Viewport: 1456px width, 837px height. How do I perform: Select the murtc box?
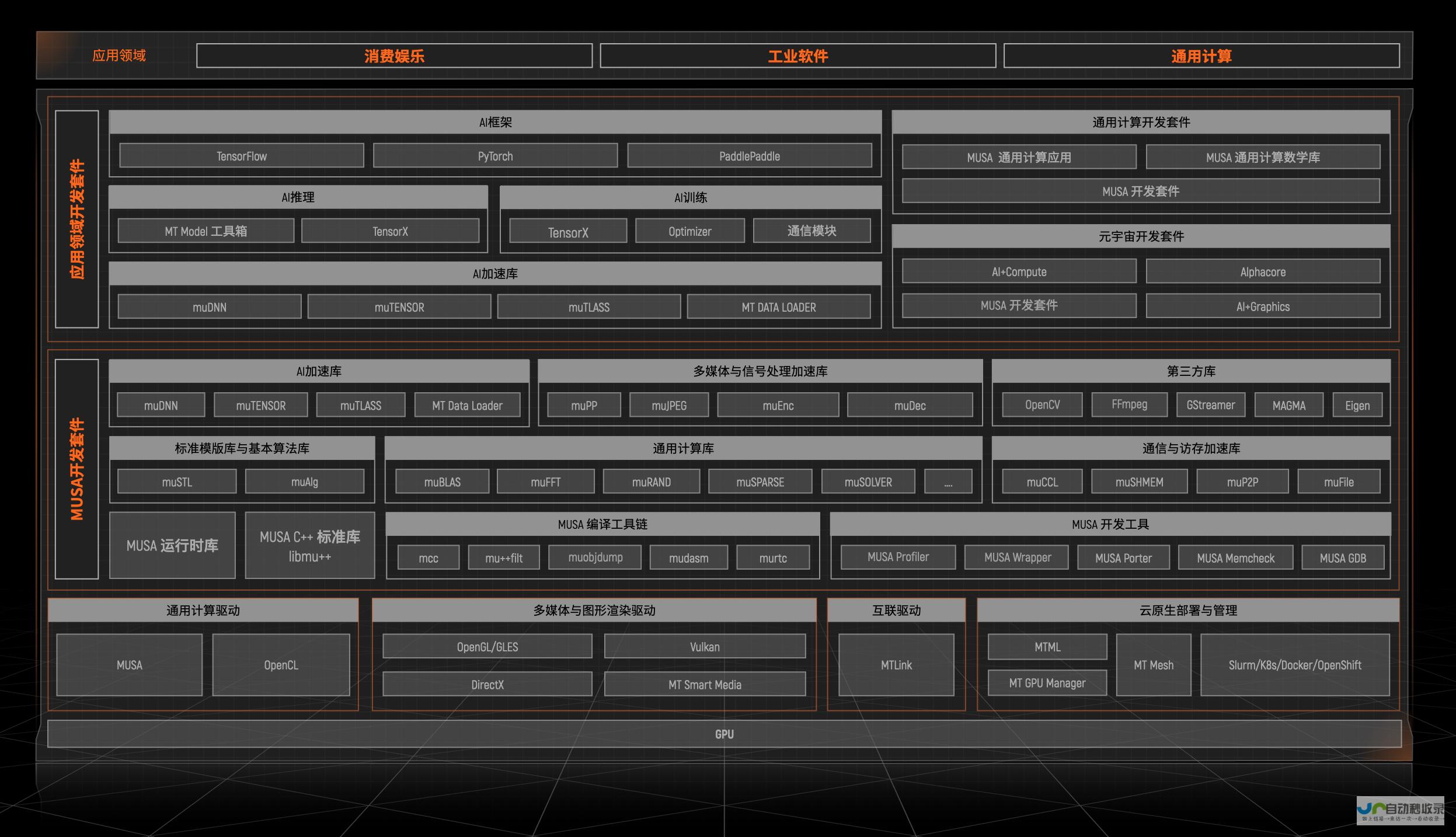773,557
